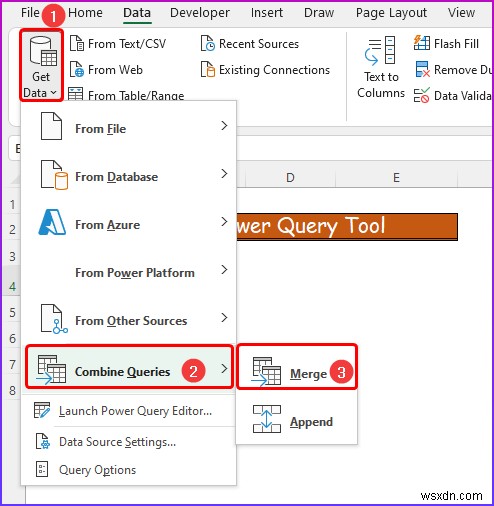The image size is (494, 506).
Task: Select Merge in the submenu
Action: 297,367
